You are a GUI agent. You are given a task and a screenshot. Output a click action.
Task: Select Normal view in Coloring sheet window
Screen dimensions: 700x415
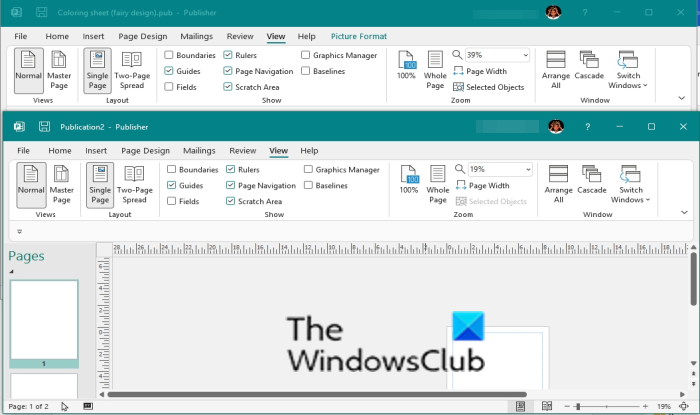tap(28, 71)
